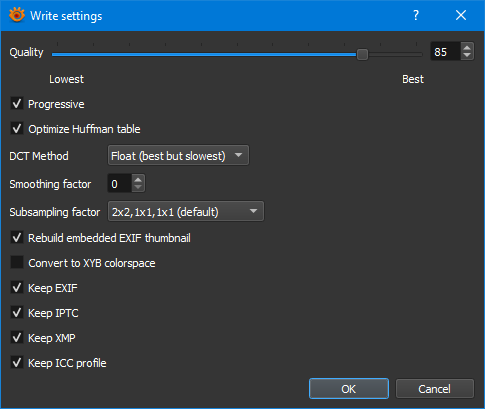This screenshot has height=409, width=485.
Task: Uncheck the Keep EXIF option
Action: (x=17, y=288)
